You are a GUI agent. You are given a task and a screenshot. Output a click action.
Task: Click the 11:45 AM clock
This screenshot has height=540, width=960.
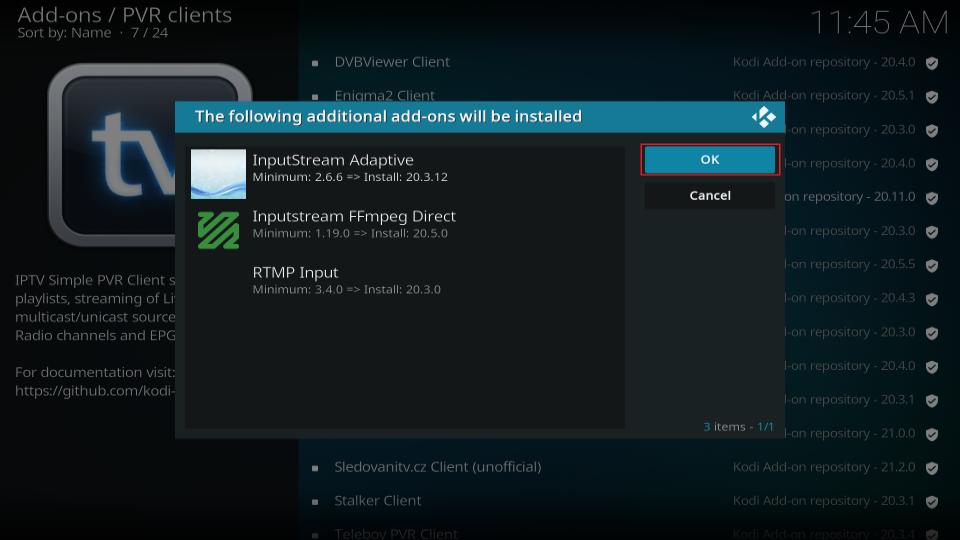point(879,23)
